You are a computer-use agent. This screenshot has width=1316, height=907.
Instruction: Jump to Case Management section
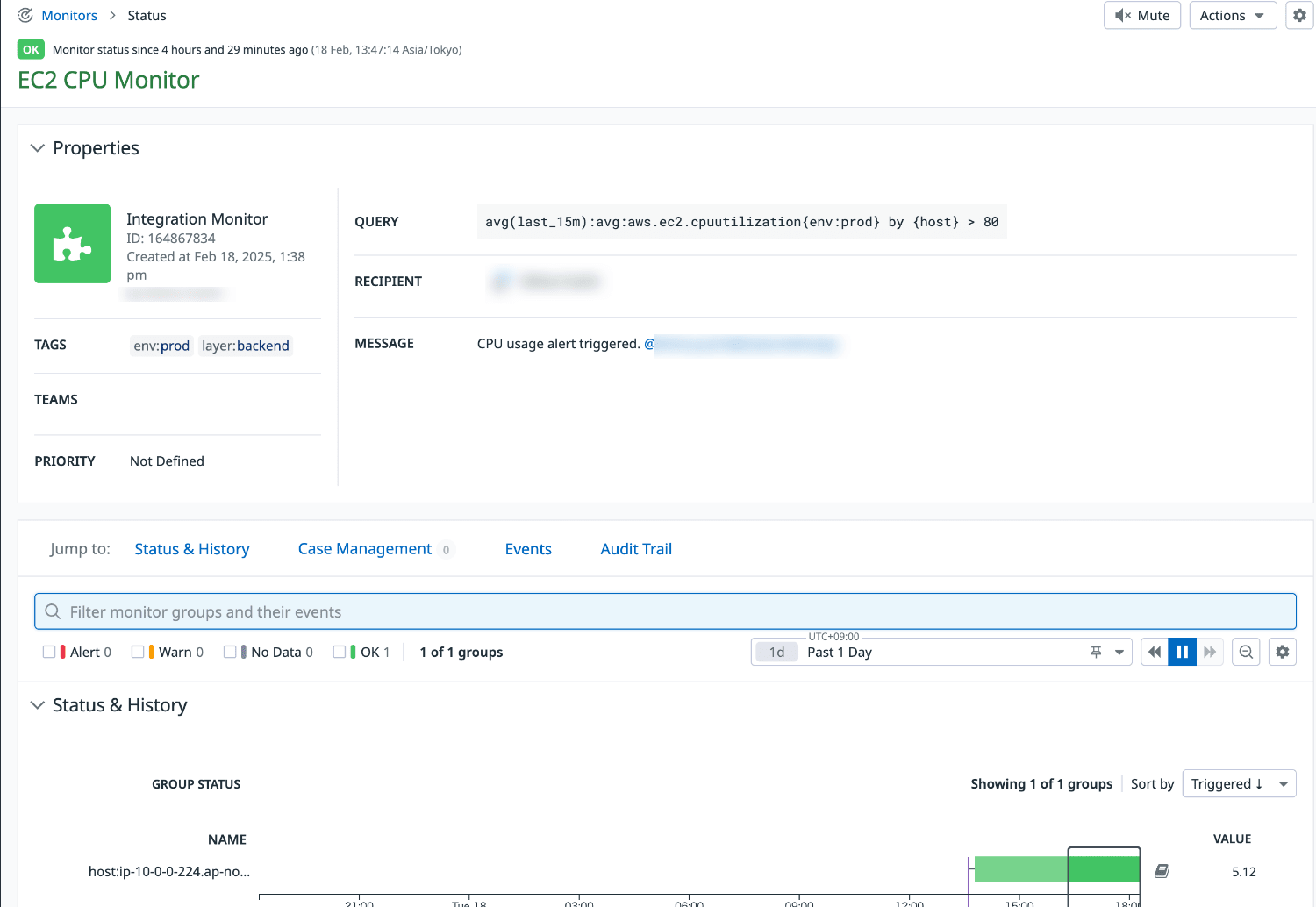coord(365,549)
